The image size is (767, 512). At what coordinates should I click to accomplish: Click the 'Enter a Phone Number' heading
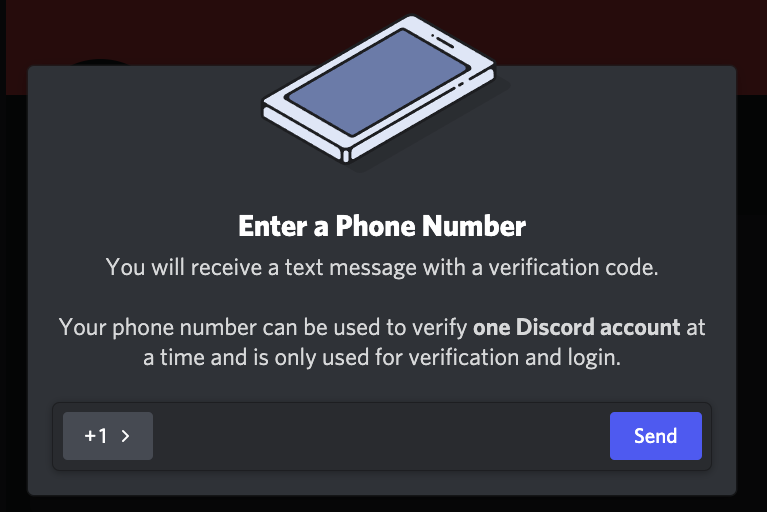pyautogui.click(x=382, y=226)
